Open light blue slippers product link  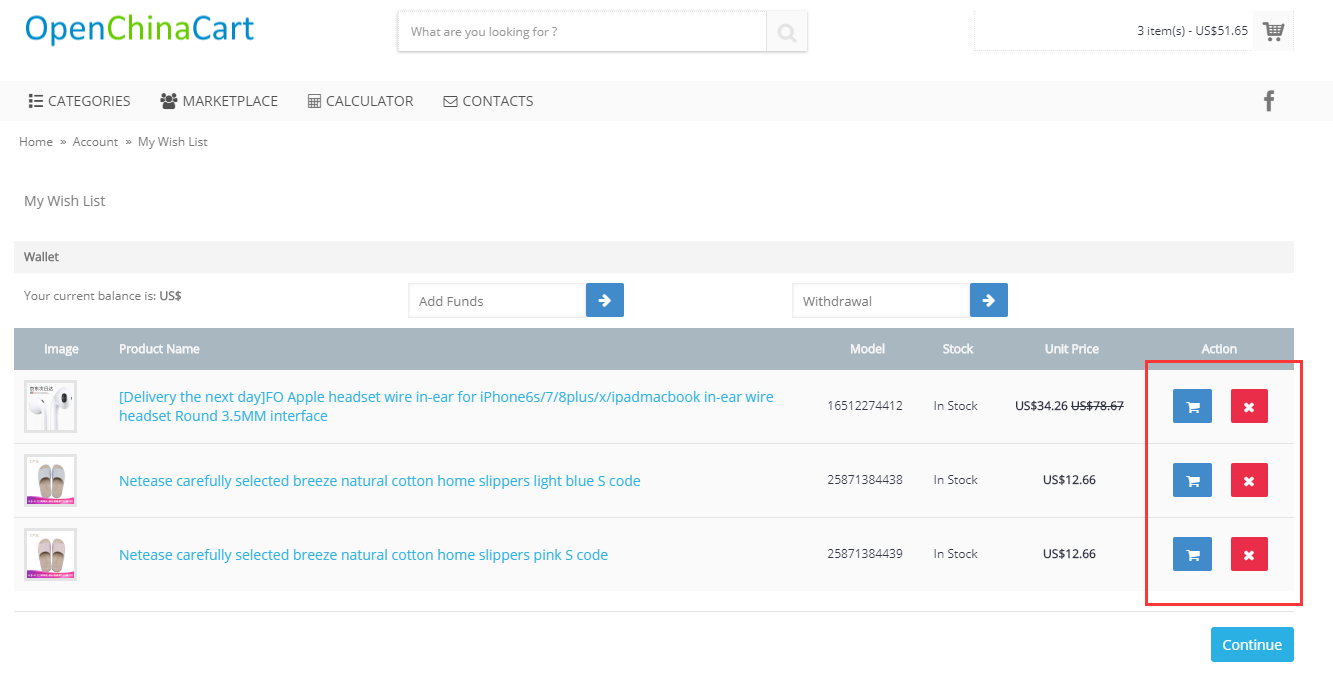[x=380, y=481]
